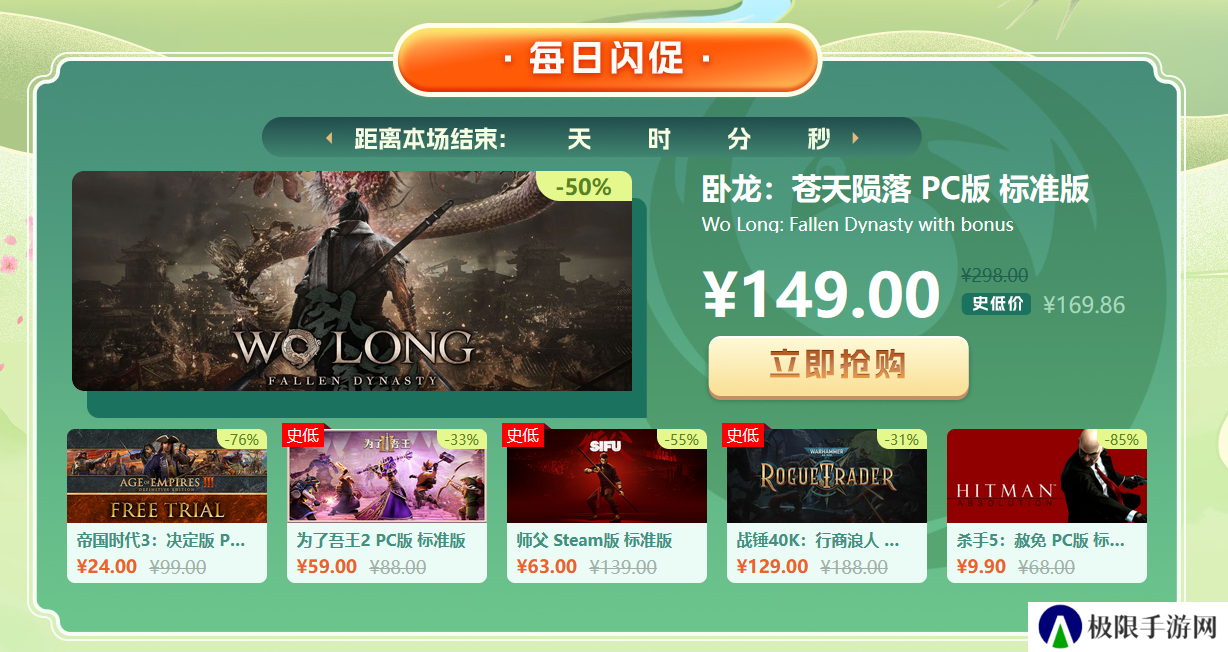Click the 卧龙：苍天陨落 PC版 标准版 title
The width and height of the screenshot is (1228, 652).
(895, 189)
